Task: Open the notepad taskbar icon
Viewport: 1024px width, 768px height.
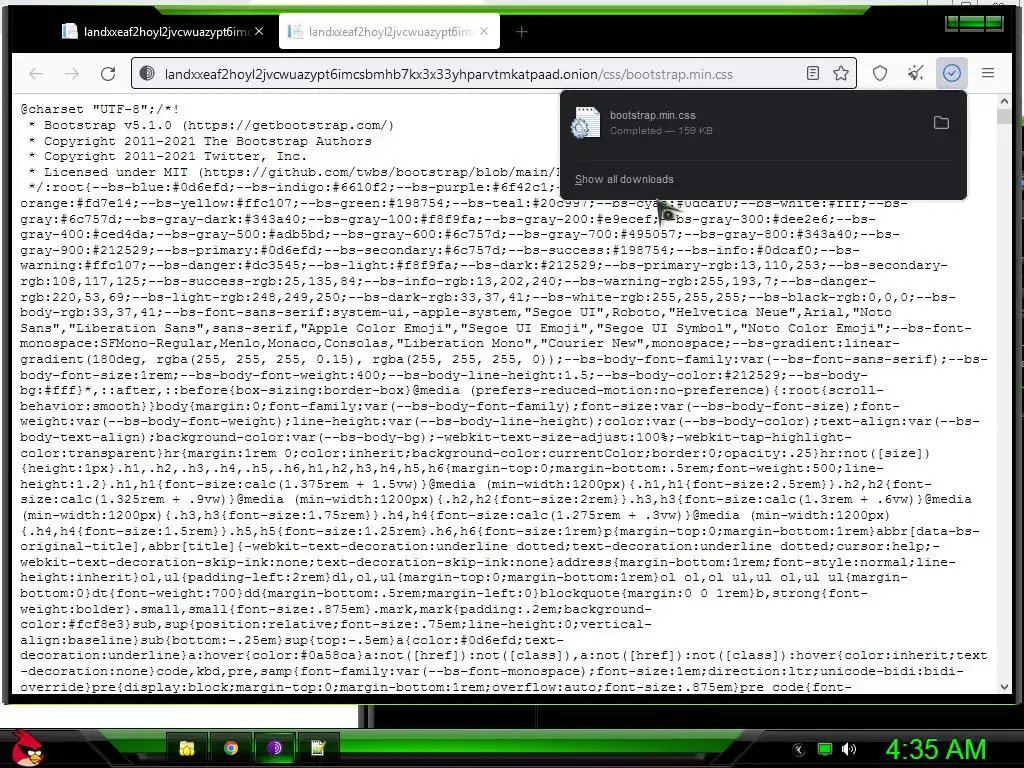Action: click(x=318, y=748)
